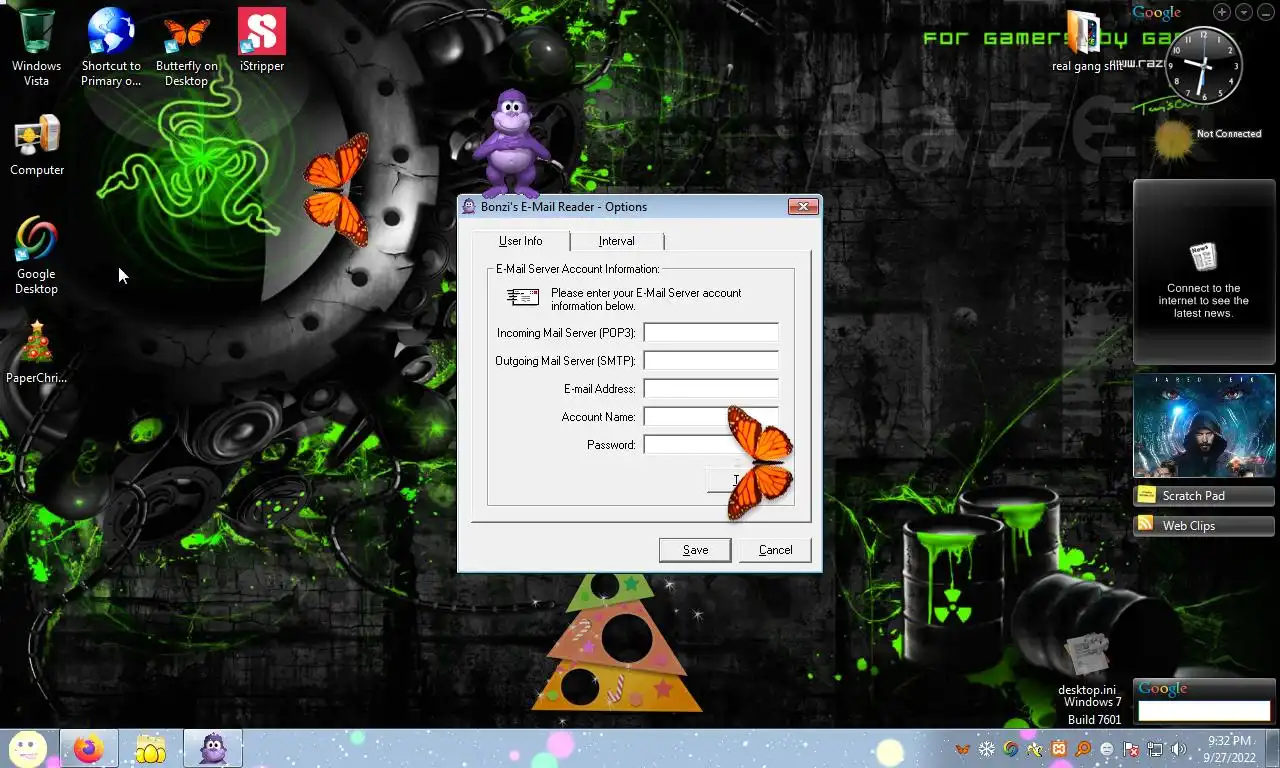The image size is (1280, 768).
Task: Focus the Incoming Mail Server (POP3) field
Action: point(711,333)
